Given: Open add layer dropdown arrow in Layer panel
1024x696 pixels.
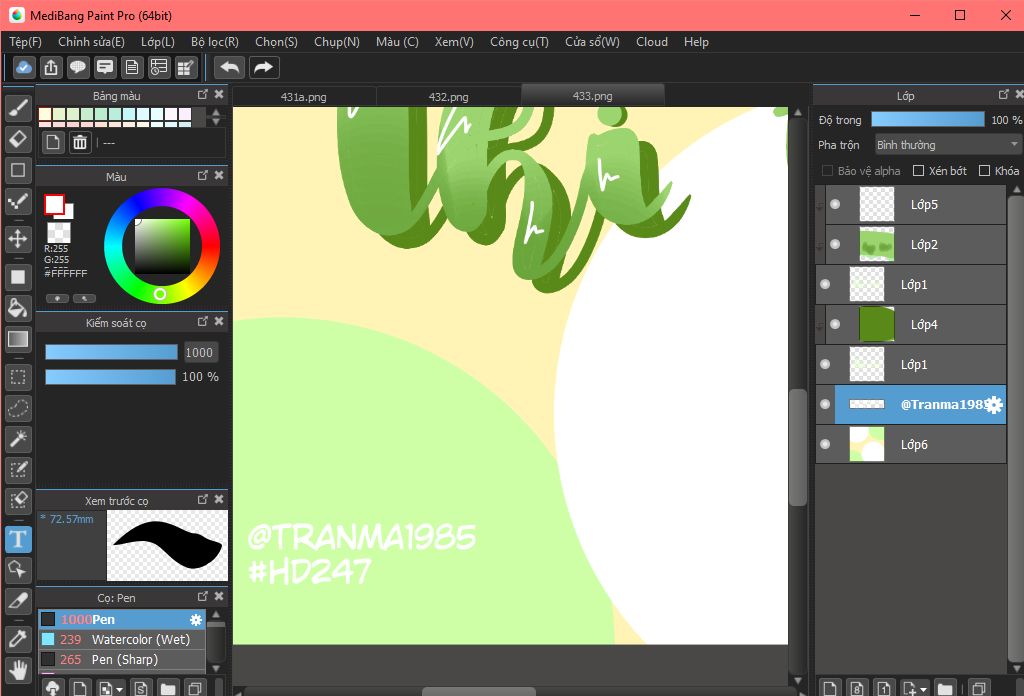Looking at the screenshot, I should coord(923,689).
